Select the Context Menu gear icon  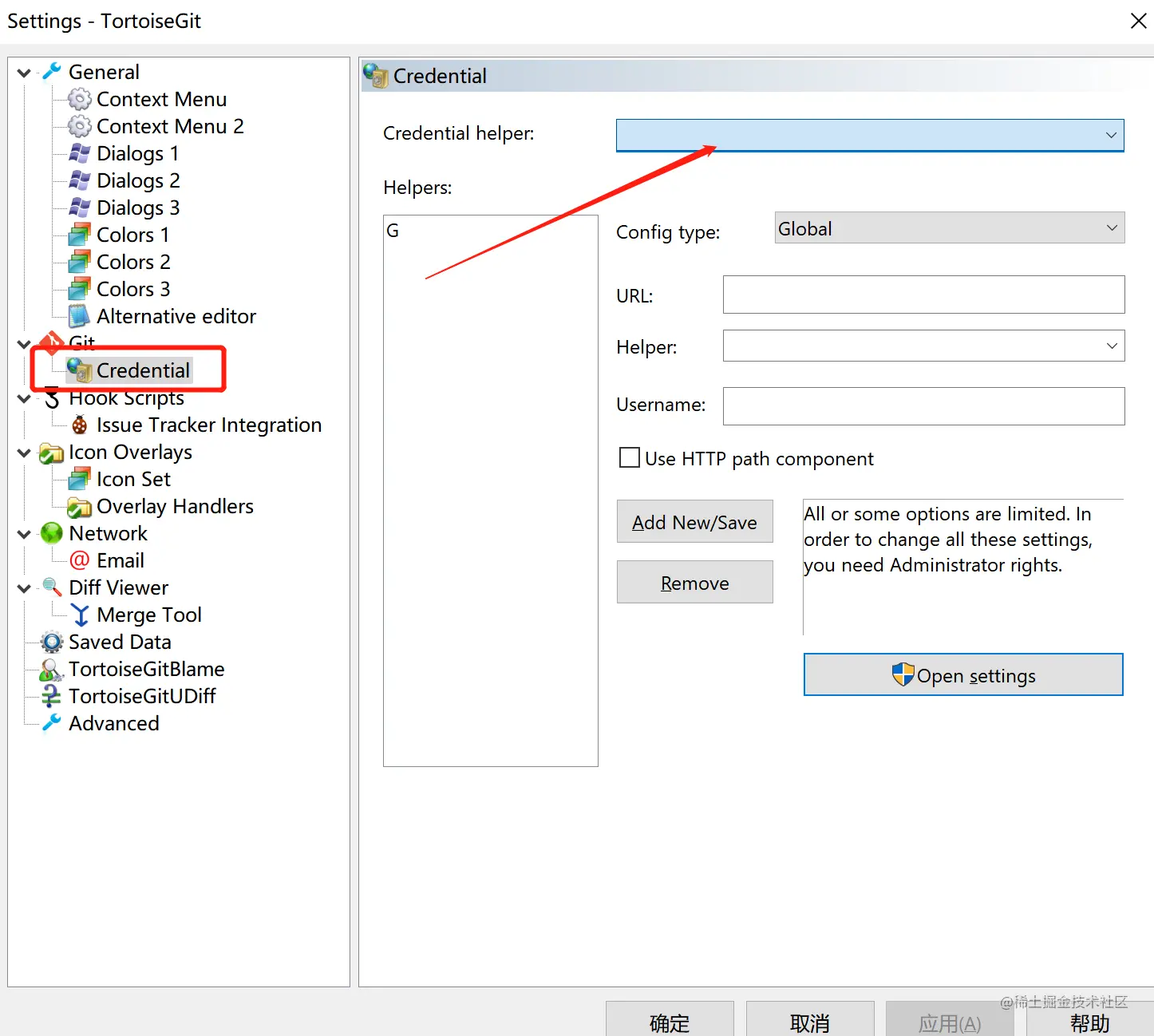[79, 99]
